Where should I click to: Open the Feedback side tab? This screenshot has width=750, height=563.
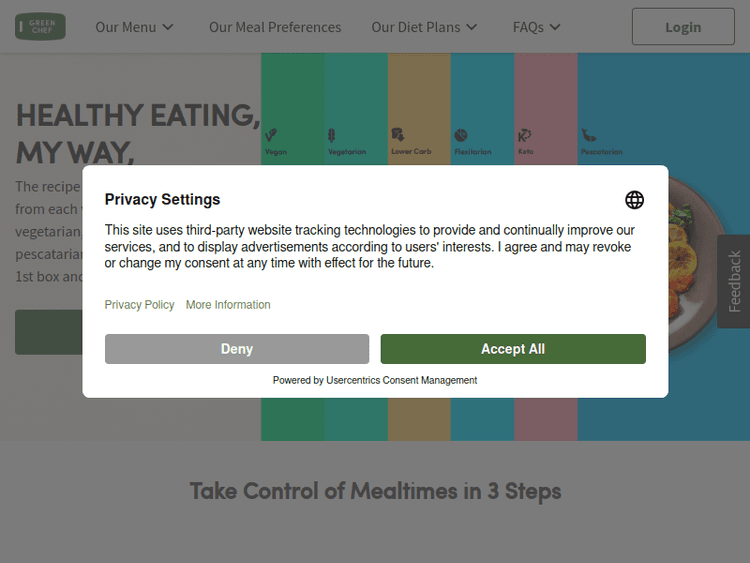(x=735, y=281)
